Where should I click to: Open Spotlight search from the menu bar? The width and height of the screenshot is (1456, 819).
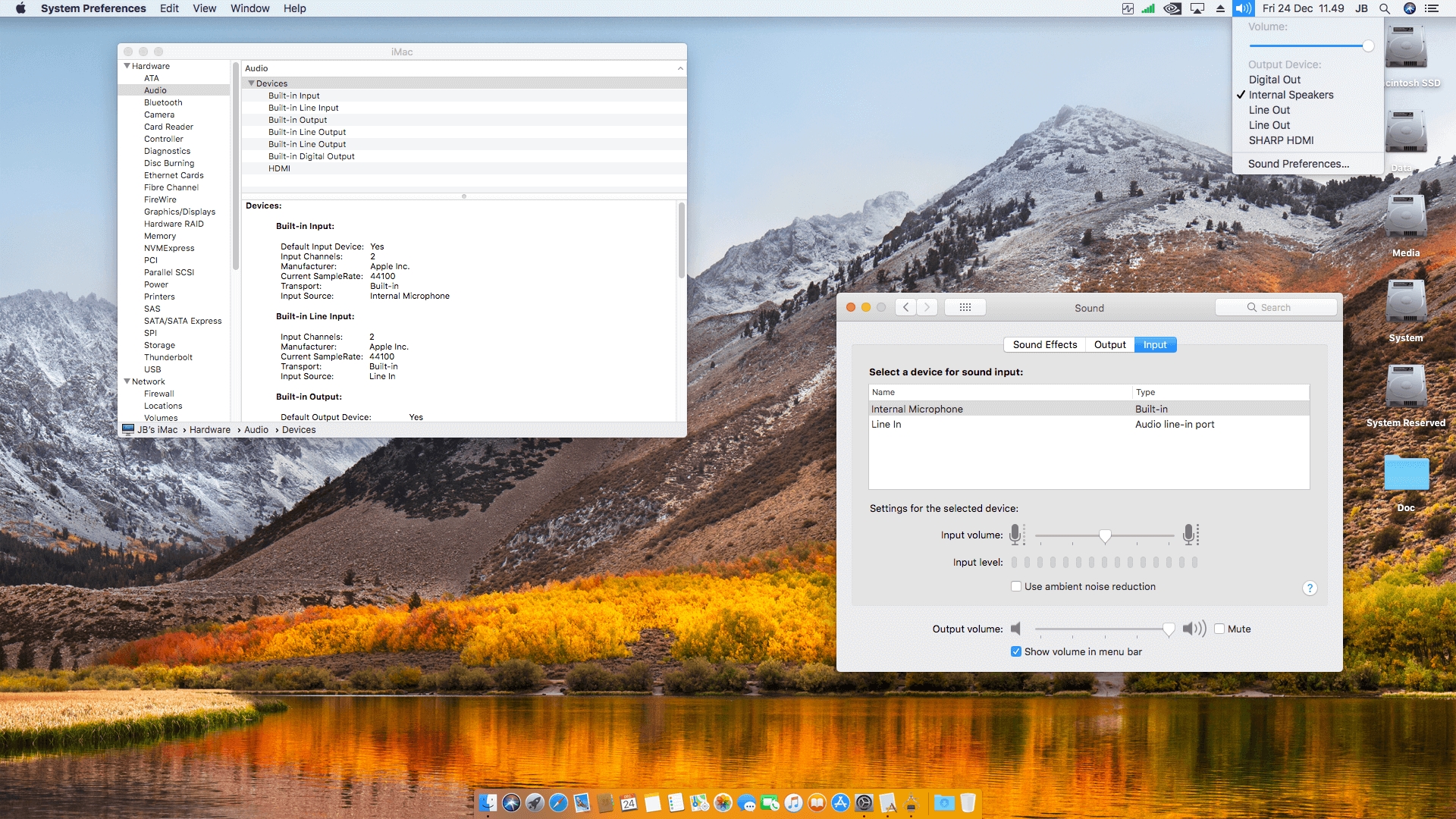click(1385, 8)
